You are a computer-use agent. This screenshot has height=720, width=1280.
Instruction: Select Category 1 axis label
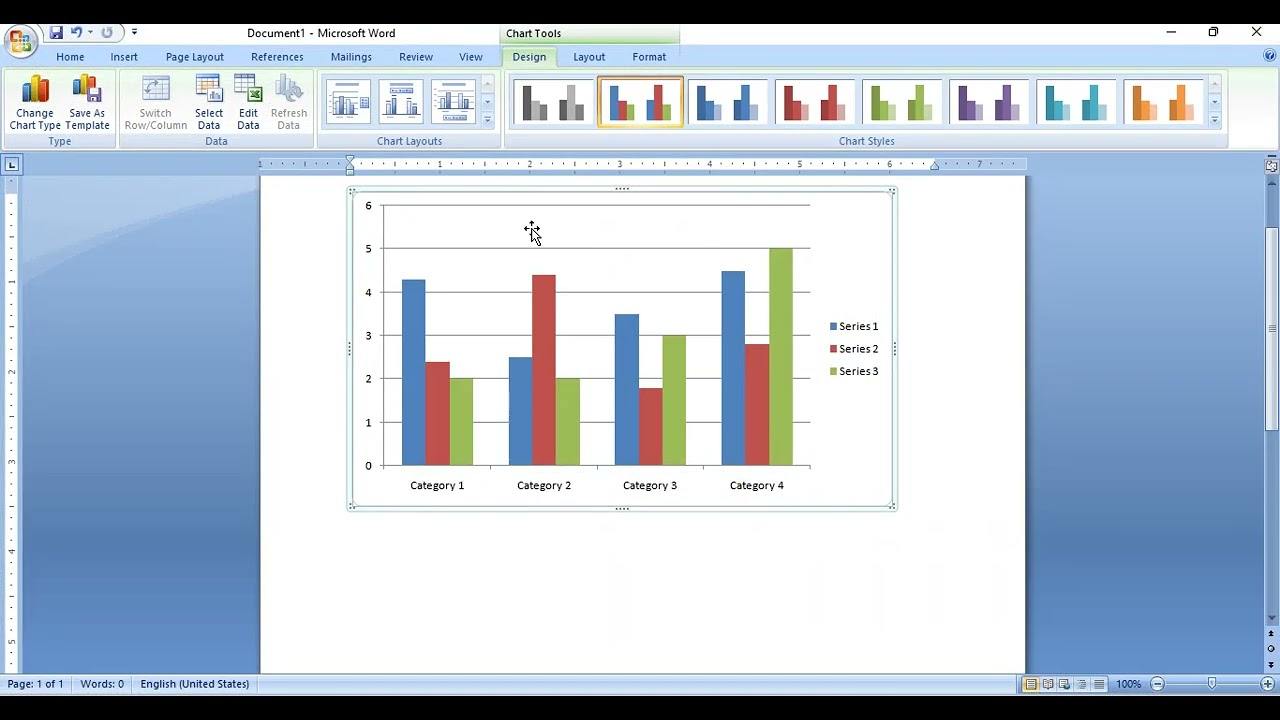(x=437, y=485)
